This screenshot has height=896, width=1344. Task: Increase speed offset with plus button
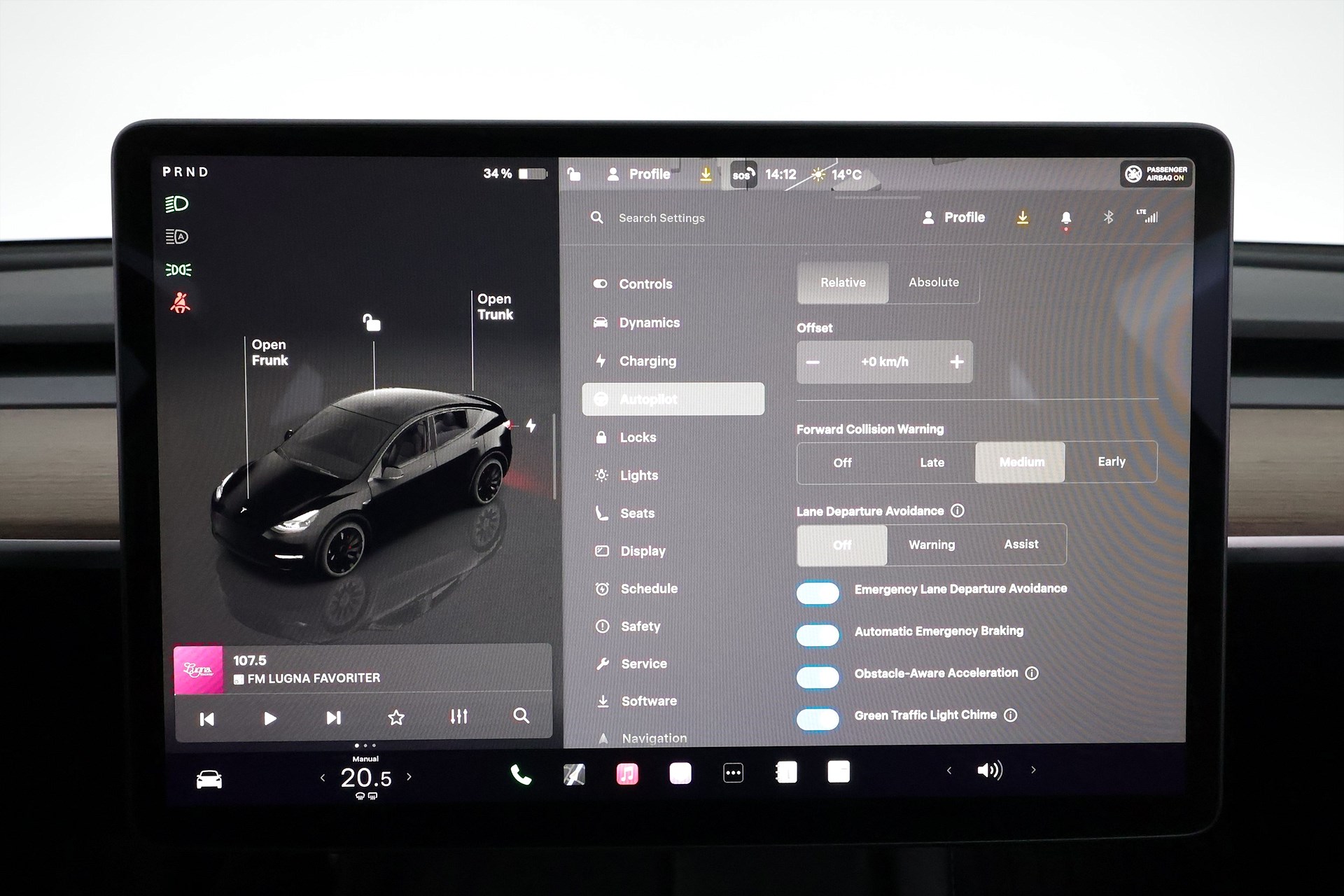(956, 362)
